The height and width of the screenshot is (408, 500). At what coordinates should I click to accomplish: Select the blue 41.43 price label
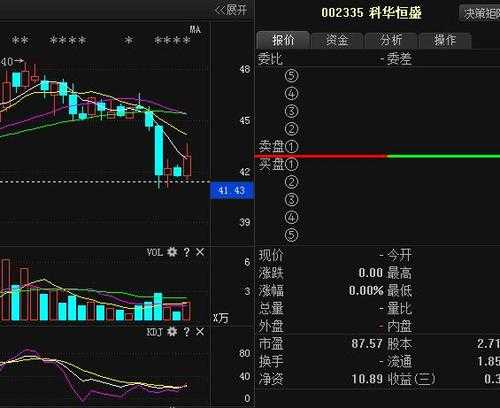[x=232, y=191]
